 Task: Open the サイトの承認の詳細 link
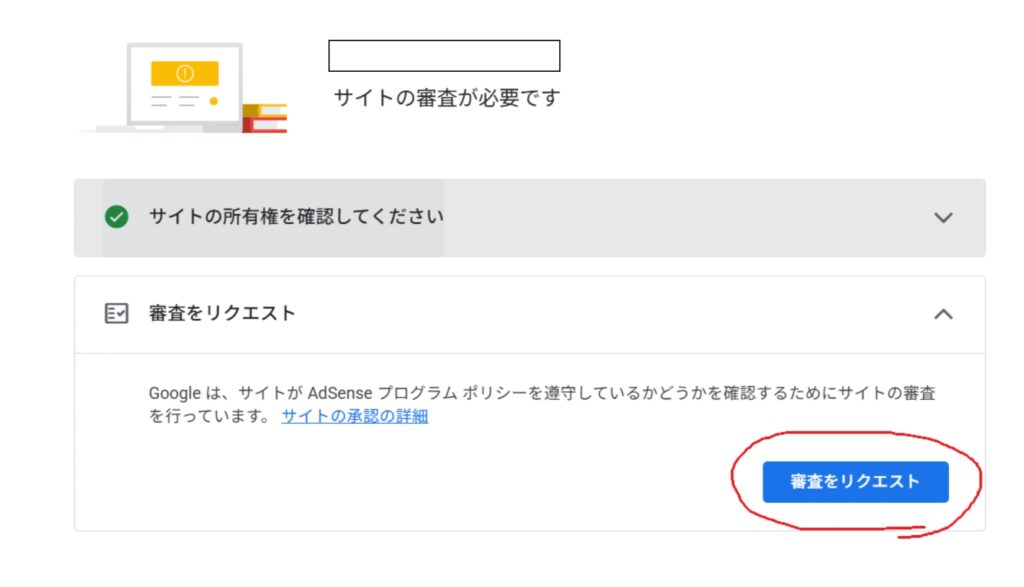[355, 417]
